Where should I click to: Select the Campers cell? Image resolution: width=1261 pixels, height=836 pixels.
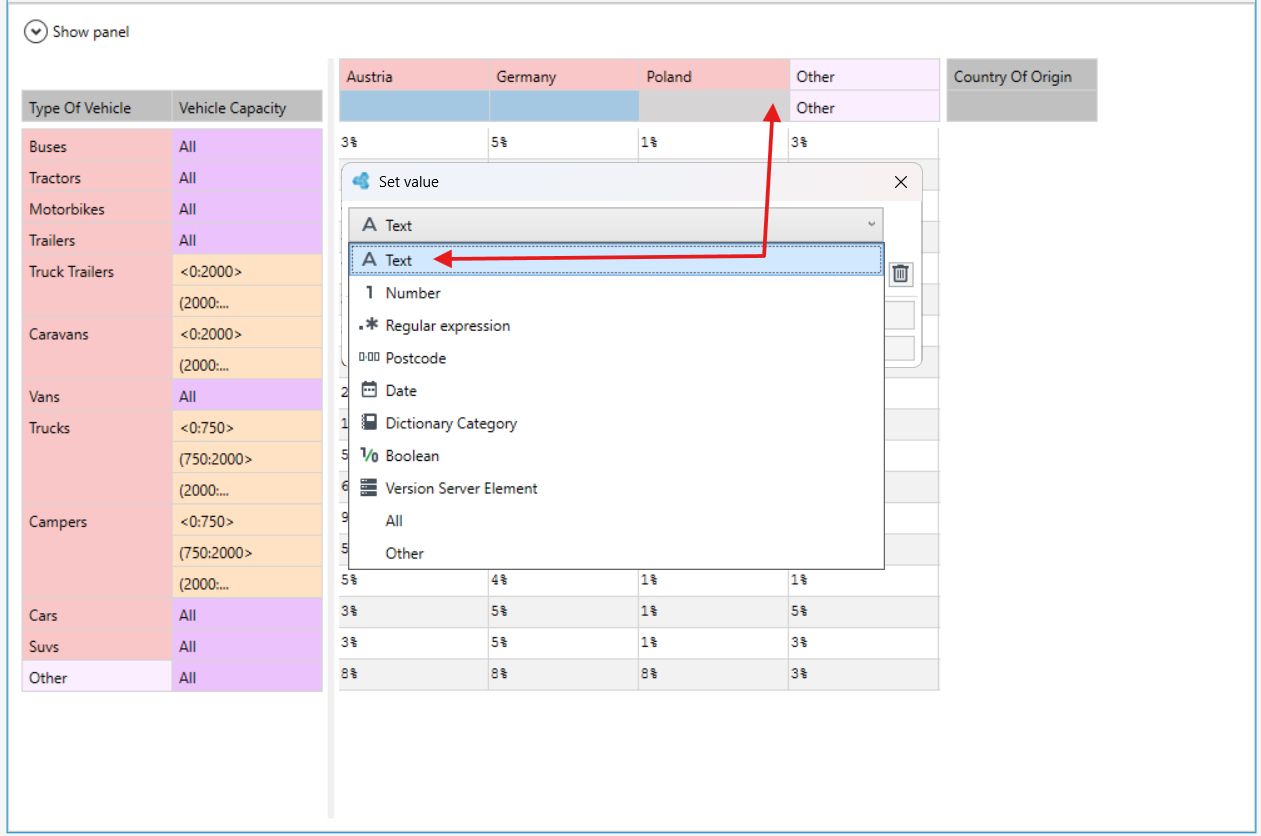coord(97,552)
